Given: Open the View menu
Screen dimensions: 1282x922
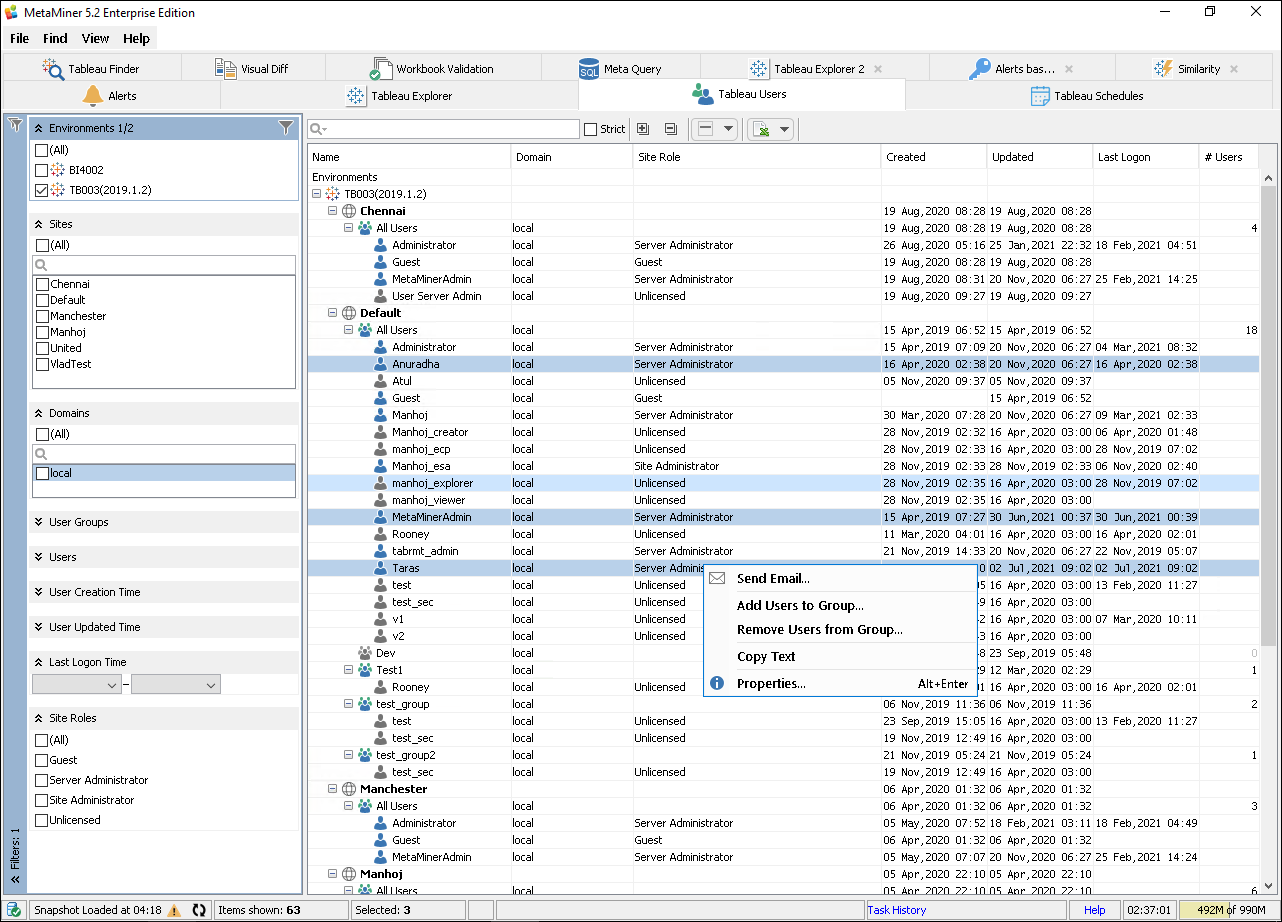Looking at the screenshot, I should tap(96, 38).
